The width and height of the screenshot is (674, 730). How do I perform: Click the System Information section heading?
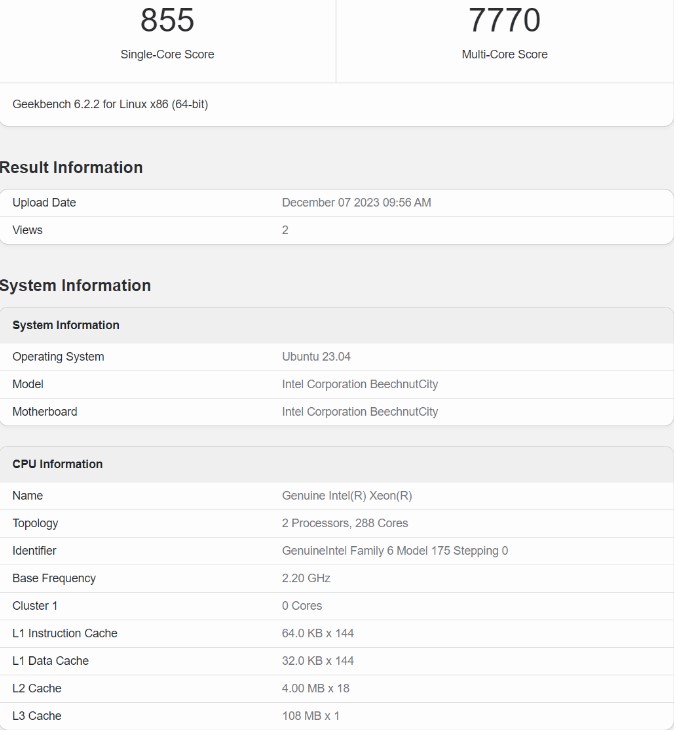76,286
